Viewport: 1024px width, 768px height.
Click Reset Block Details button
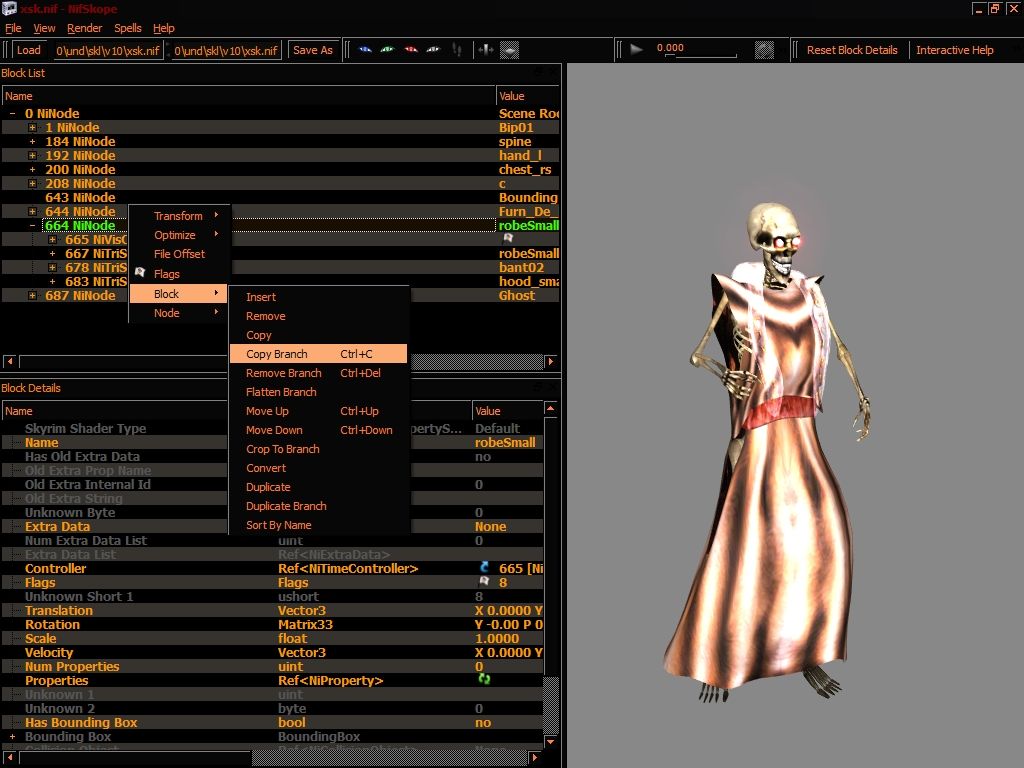coord(852,50)
